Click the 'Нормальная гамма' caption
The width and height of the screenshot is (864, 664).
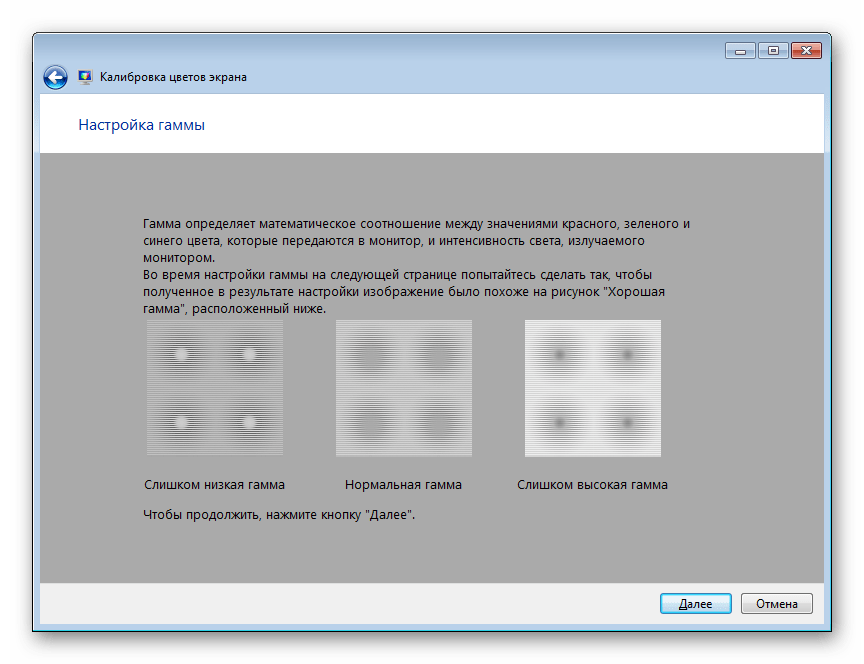pos(403,485)
